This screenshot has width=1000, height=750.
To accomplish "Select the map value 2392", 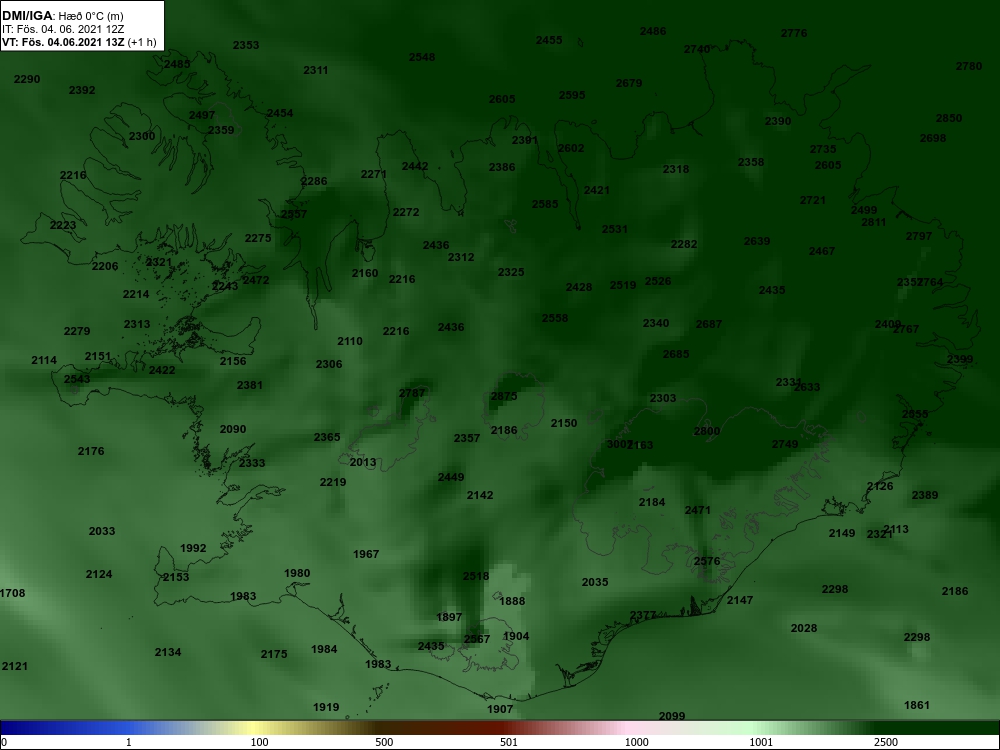I will pyautogui.click(x=82, y=91).
